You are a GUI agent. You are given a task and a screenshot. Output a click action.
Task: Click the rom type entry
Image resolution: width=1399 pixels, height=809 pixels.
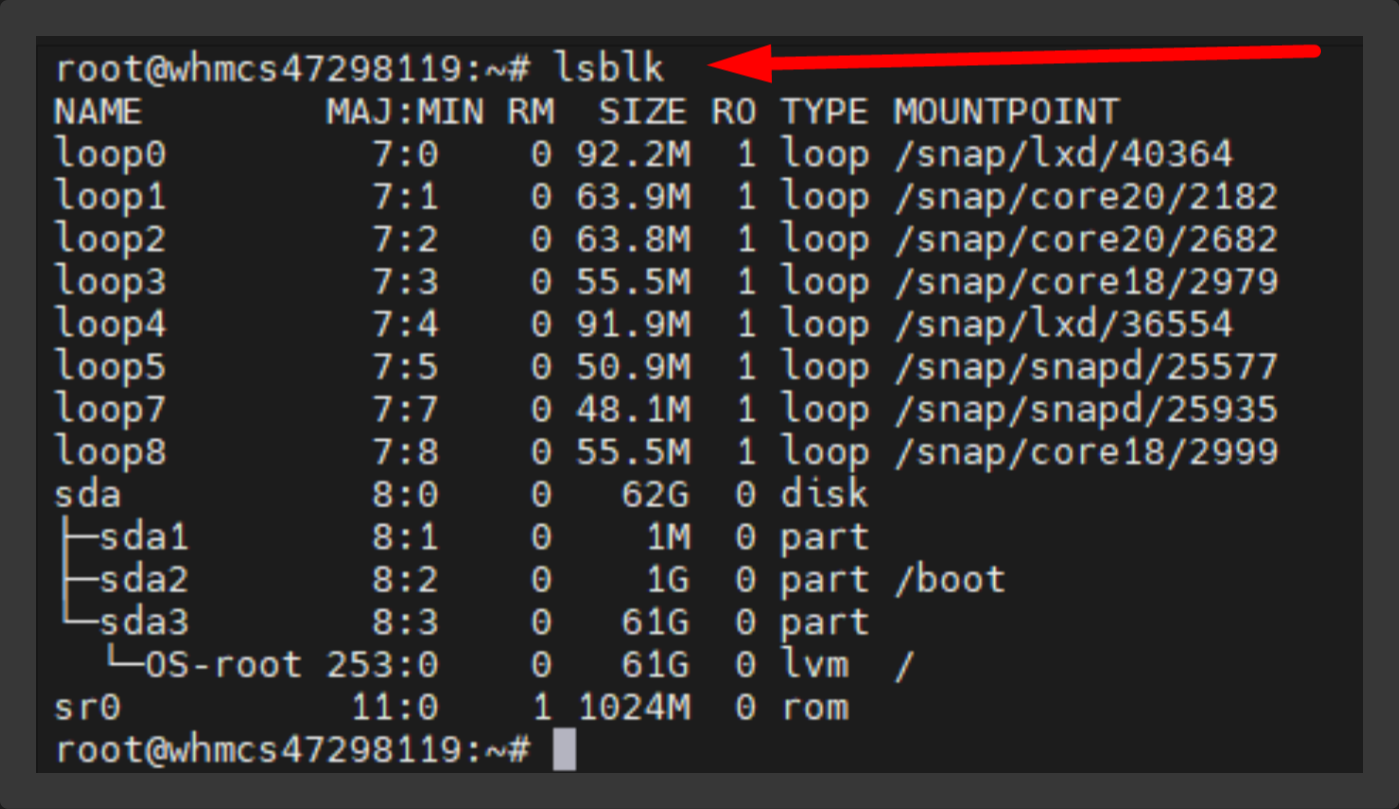(814, 707)
